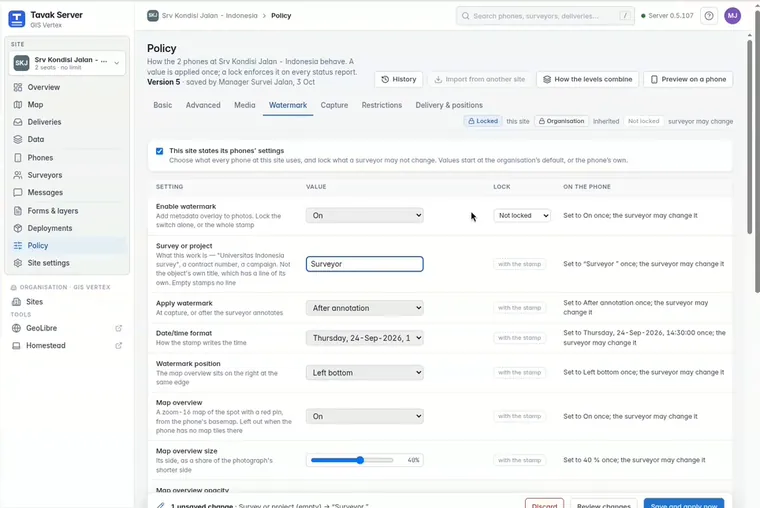Screen dimensions: 760x508
Task: Click the '40%' slider value
Action: point(413,460)
